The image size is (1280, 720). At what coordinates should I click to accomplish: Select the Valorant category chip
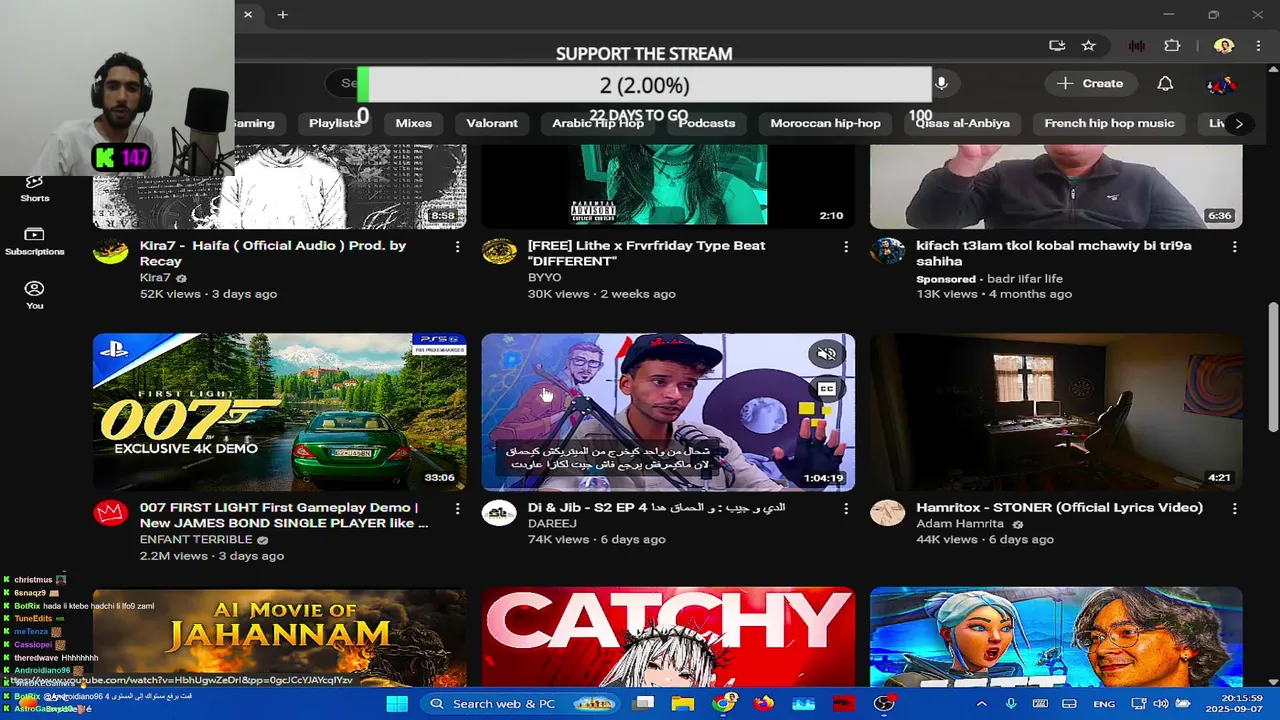[492, 123]
